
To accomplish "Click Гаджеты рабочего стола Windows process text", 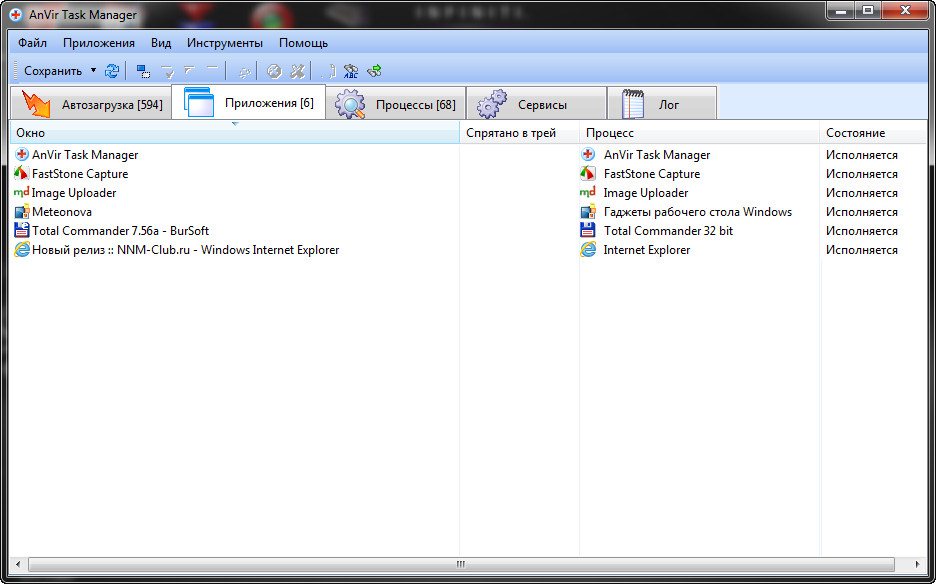I will (x=698, y=212).
